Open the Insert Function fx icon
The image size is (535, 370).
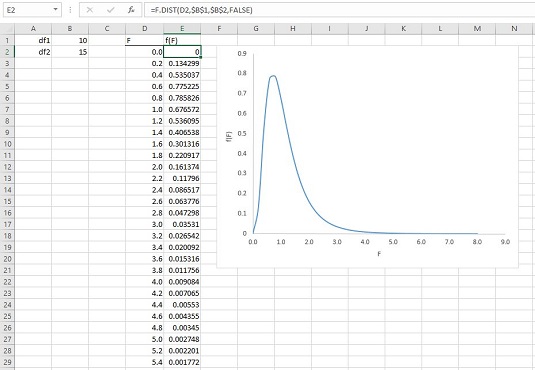coord(131,10)
